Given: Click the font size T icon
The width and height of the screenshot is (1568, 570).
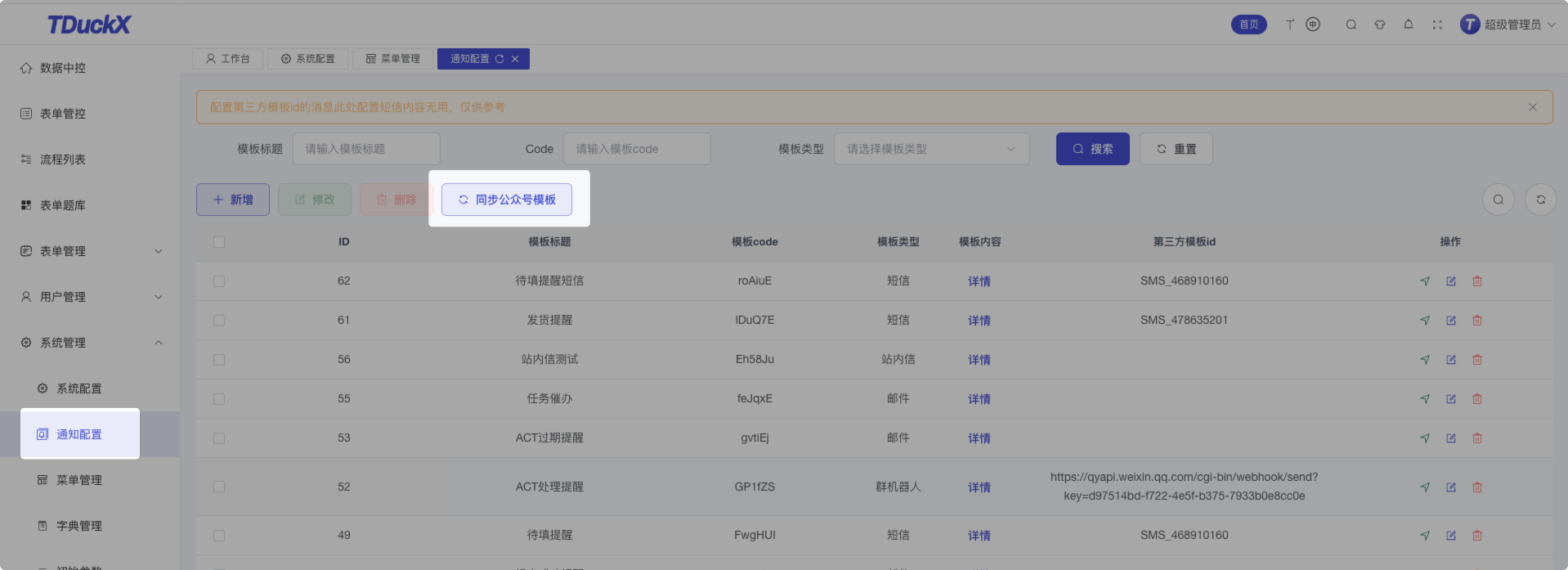Looking at the screenshot, I should pyautogui.click(x=1290, y=25).
